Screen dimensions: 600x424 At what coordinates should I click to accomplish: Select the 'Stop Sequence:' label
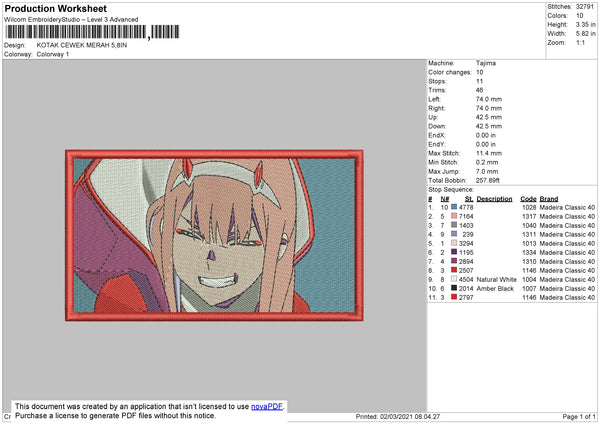(451, 189)
